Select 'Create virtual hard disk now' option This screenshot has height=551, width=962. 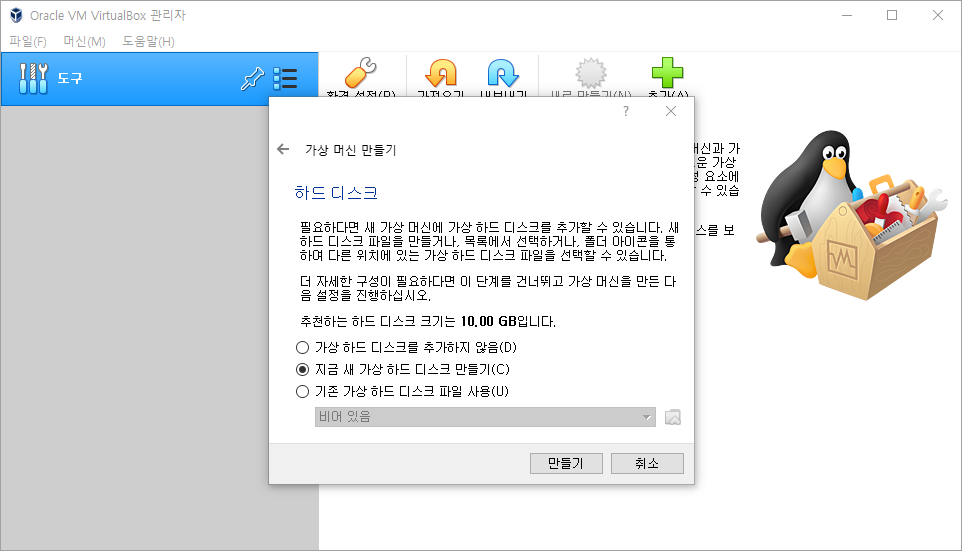point(402,369)
